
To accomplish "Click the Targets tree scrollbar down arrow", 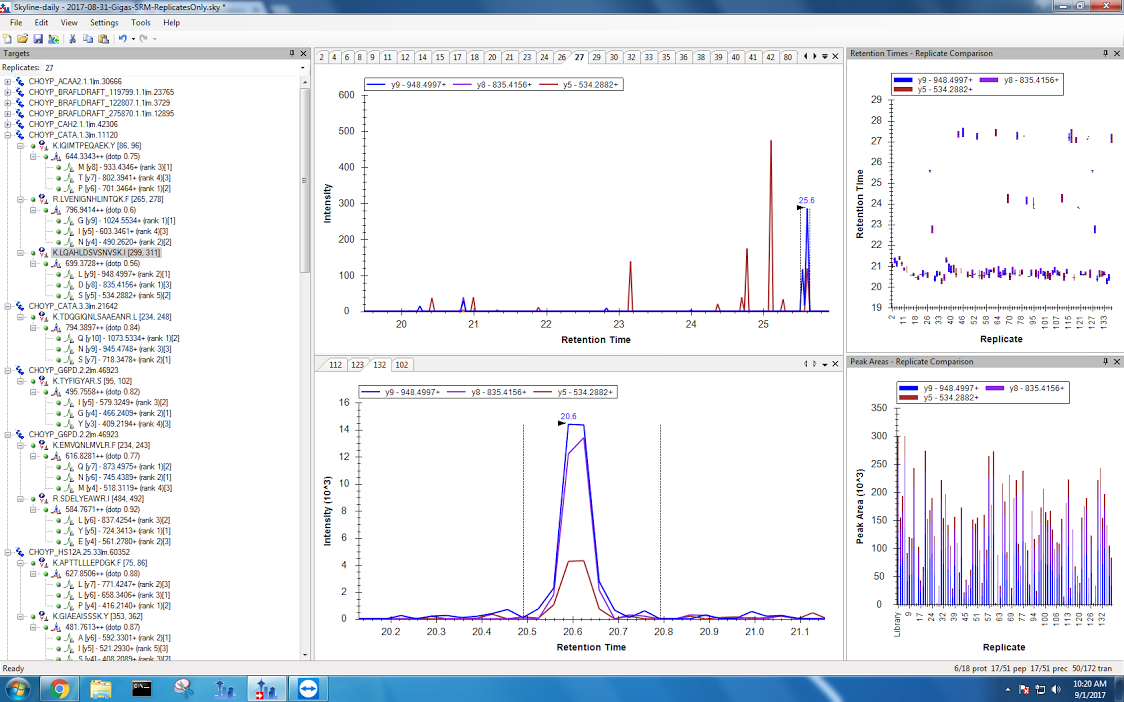I will click(x=305, y=654).
